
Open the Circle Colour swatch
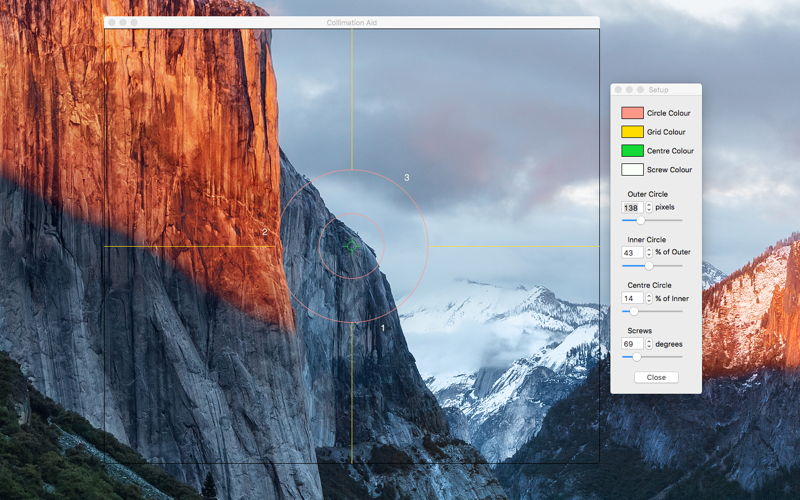click(632, 113)
